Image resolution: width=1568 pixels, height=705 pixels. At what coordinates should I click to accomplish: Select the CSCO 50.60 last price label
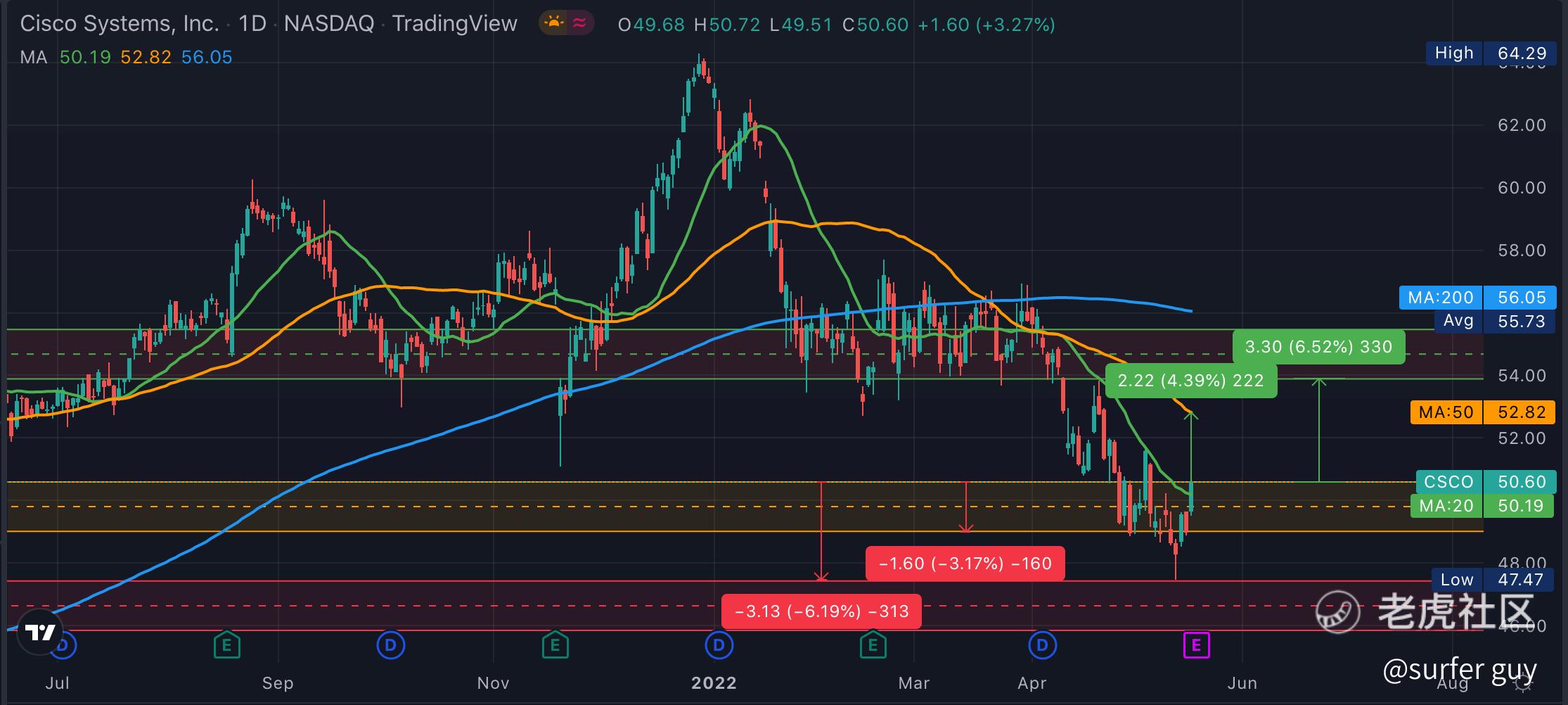tap(1486, 482)
